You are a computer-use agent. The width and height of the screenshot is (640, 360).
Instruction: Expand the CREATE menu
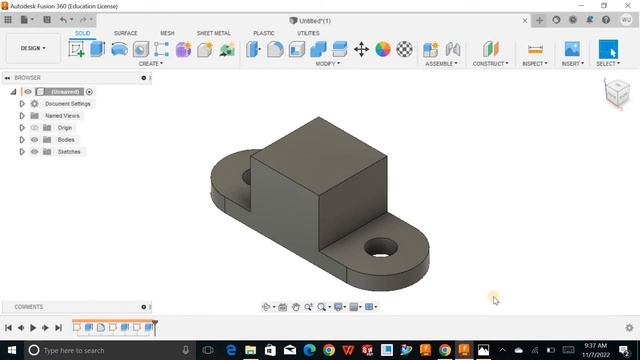click(151, 64)
